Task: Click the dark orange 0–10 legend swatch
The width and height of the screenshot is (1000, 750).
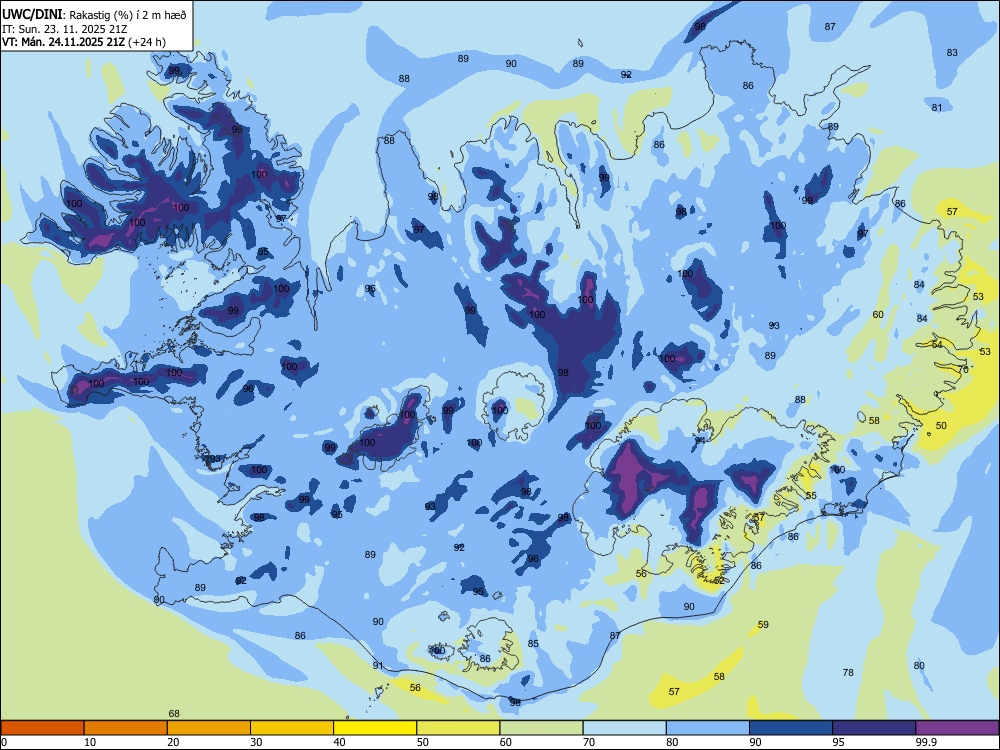Action: point(42,728)
